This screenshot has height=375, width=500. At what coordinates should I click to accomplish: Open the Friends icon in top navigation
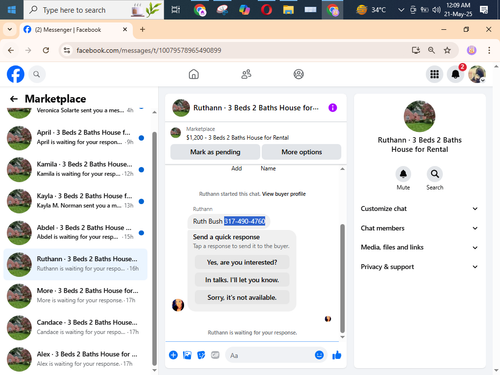tap(246, 74)
